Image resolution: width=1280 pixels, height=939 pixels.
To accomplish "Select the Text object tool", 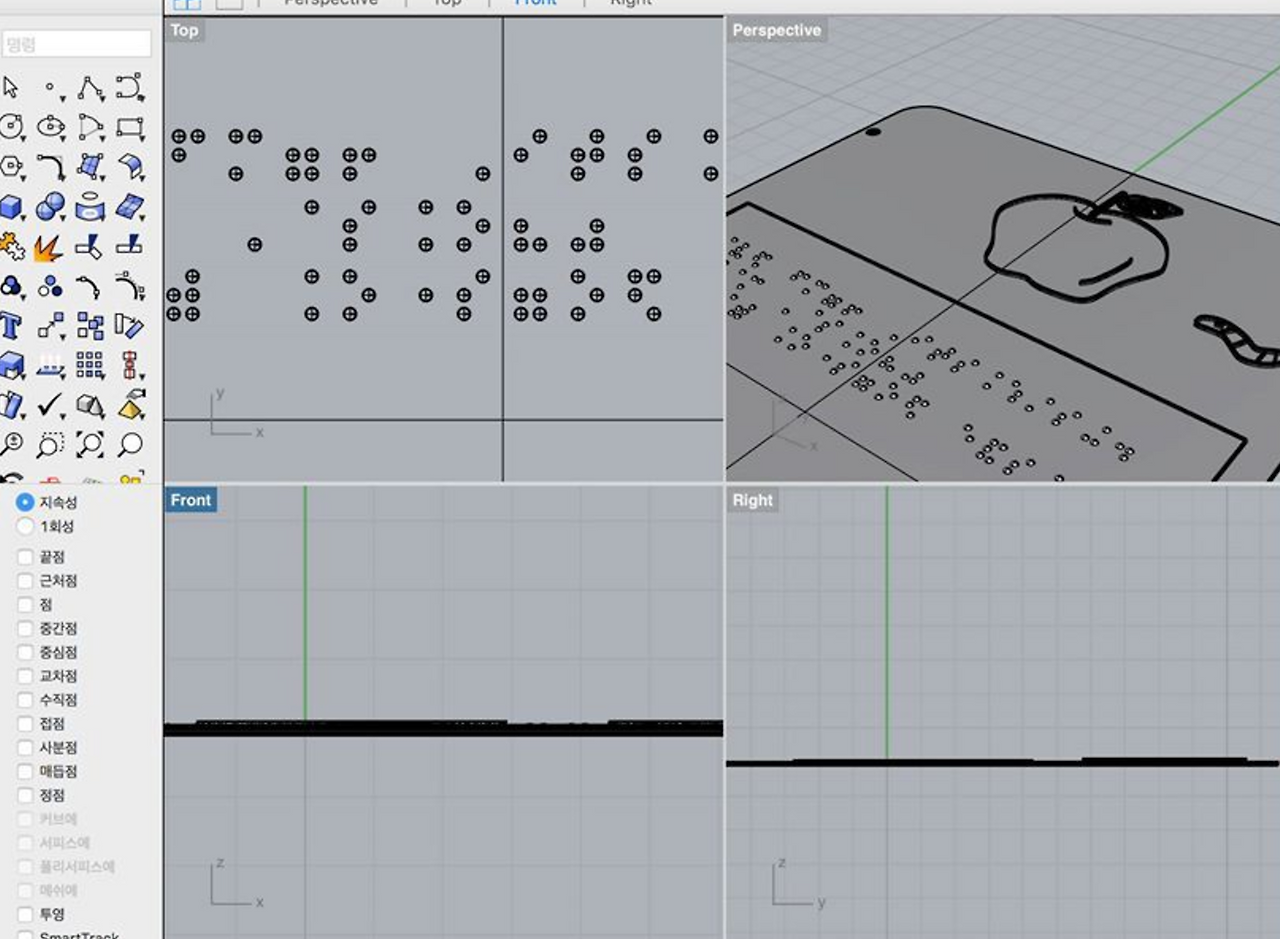I will click(11, 326).
